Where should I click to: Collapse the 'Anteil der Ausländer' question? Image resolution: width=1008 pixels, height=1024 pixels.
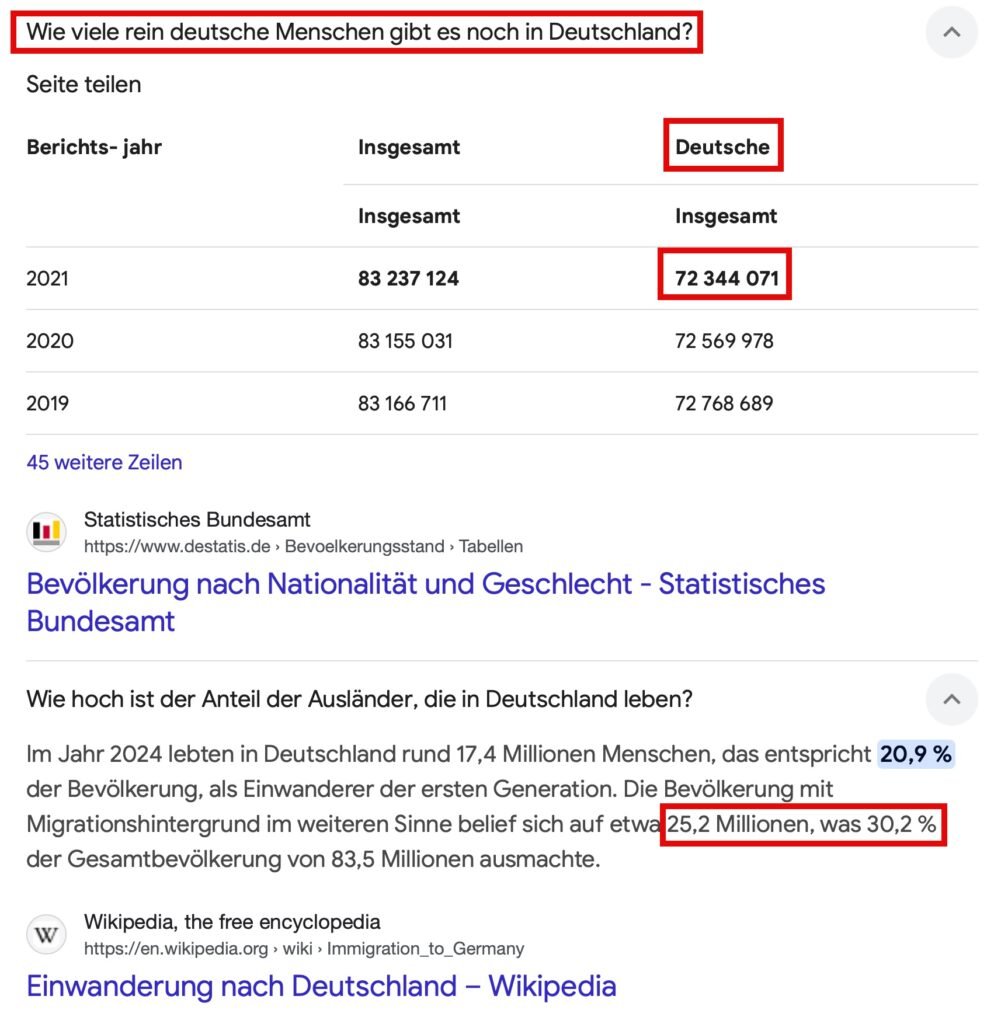pos(951,700)
